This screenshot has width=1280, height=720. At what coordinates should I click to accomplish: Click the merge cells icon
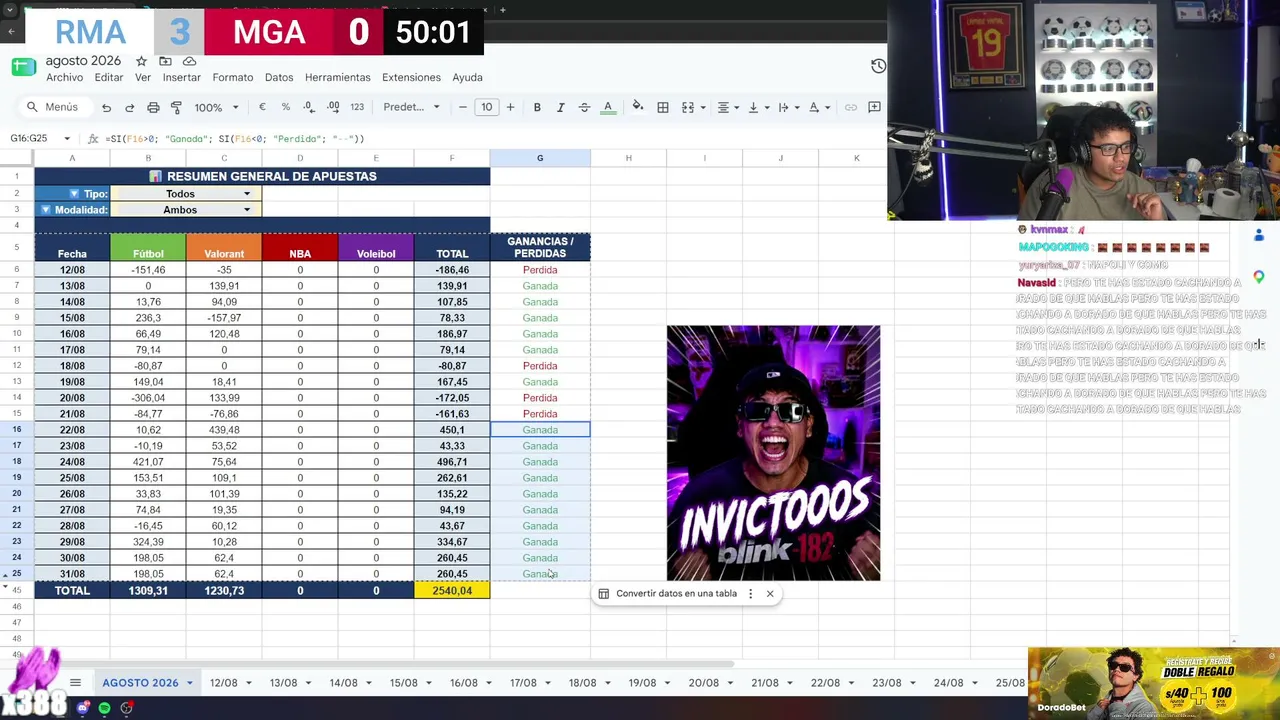(688, 108)
